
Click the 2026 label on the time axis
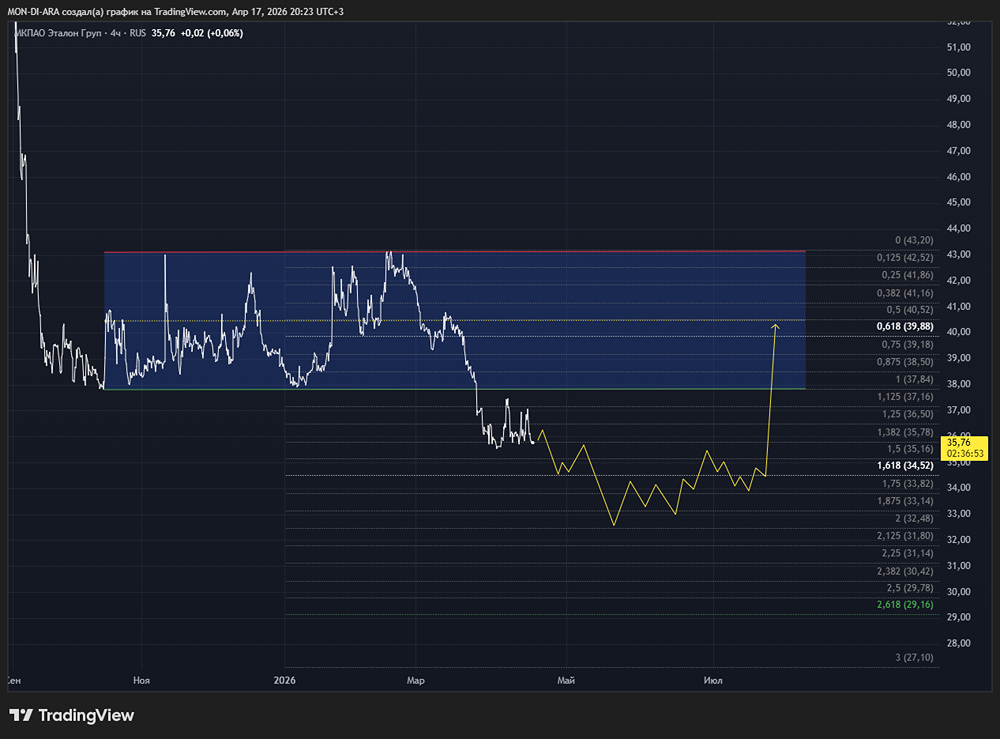click(284, 680)
